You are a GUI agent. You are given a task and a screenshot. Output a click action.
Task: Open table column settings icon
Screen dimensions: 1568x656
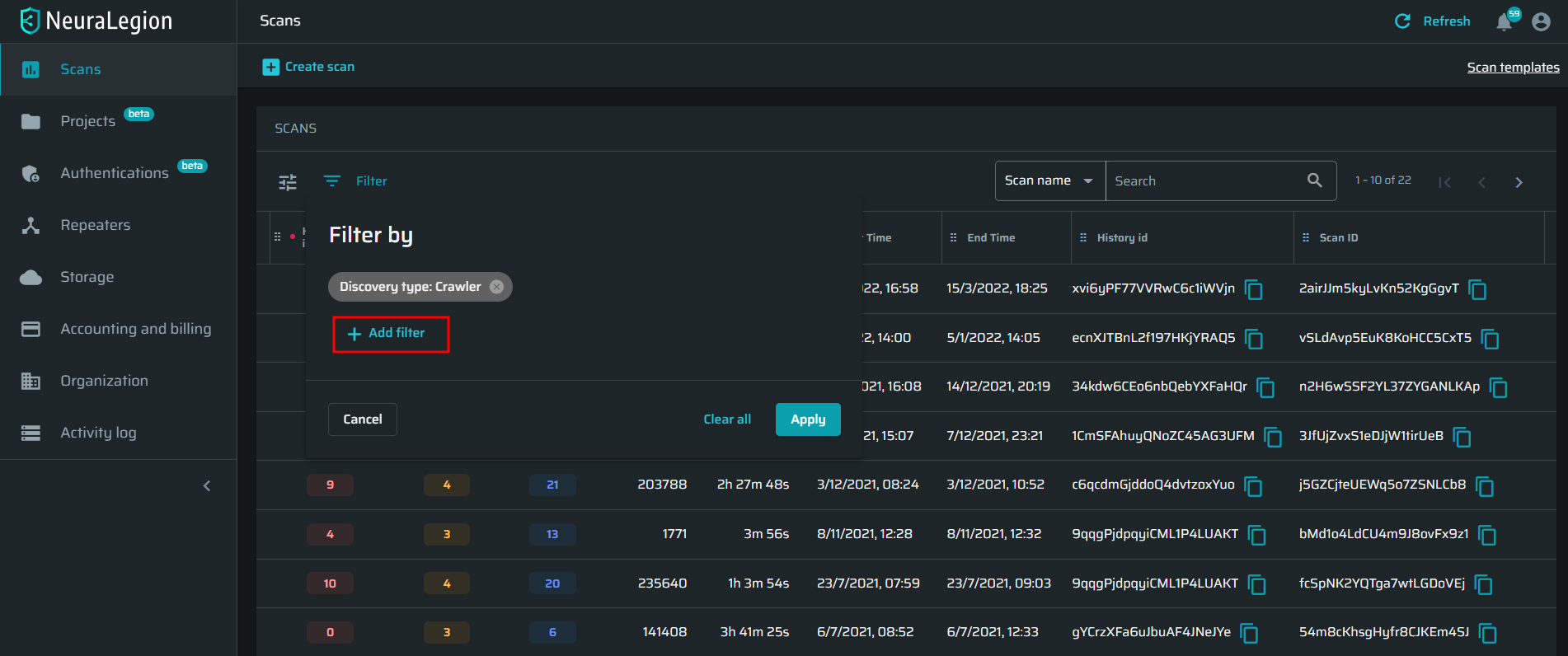(x=288, y=181)
